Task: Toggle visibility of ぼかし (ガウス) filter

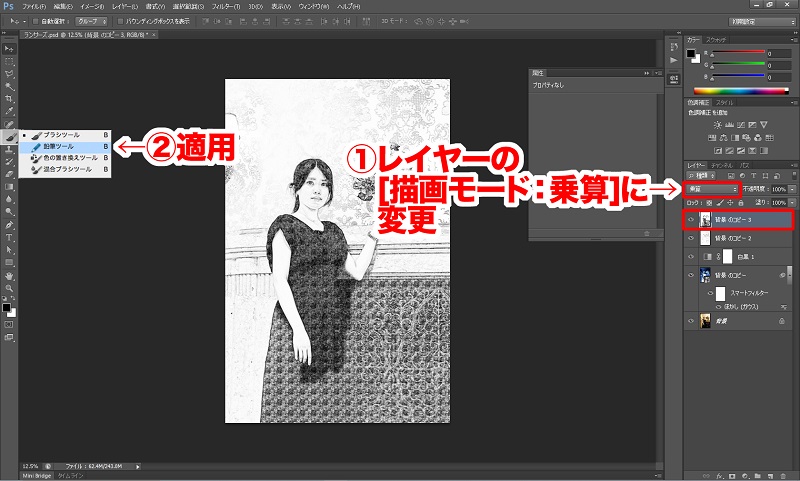Action: pos(718,307)
